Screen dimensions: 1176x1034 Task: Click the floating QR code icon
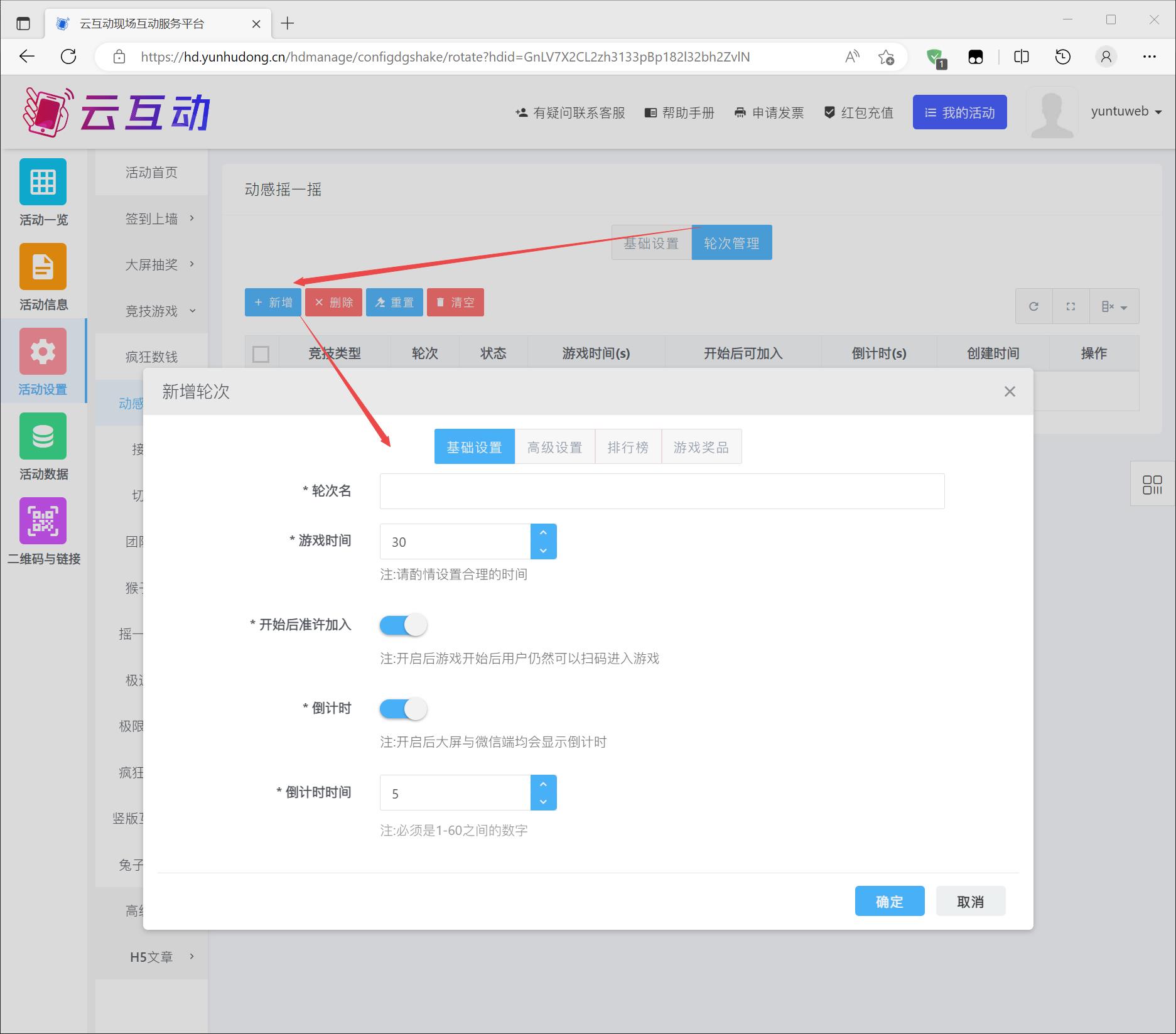click(1152, 484)
